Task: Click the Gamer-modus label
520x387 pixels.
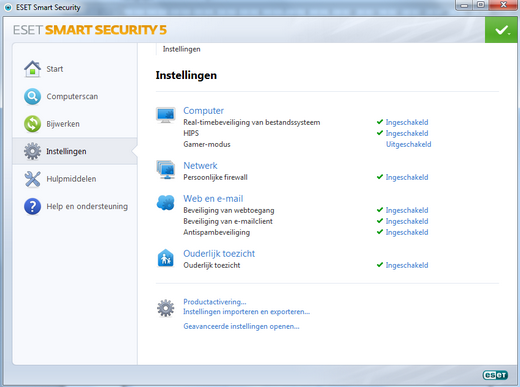Action: click(207, 144)
